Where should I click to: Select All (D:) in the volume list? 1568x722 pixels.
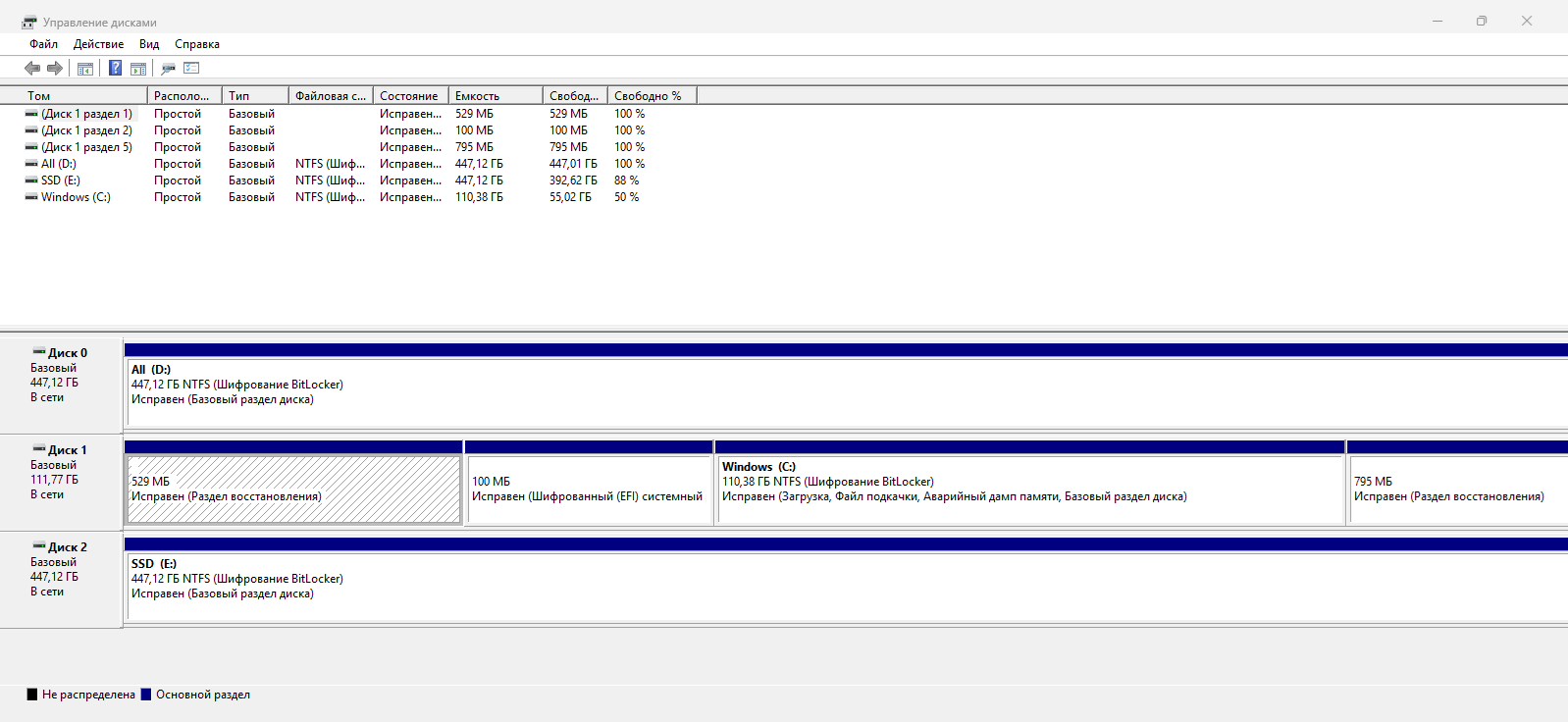click(x=59, y=164)
